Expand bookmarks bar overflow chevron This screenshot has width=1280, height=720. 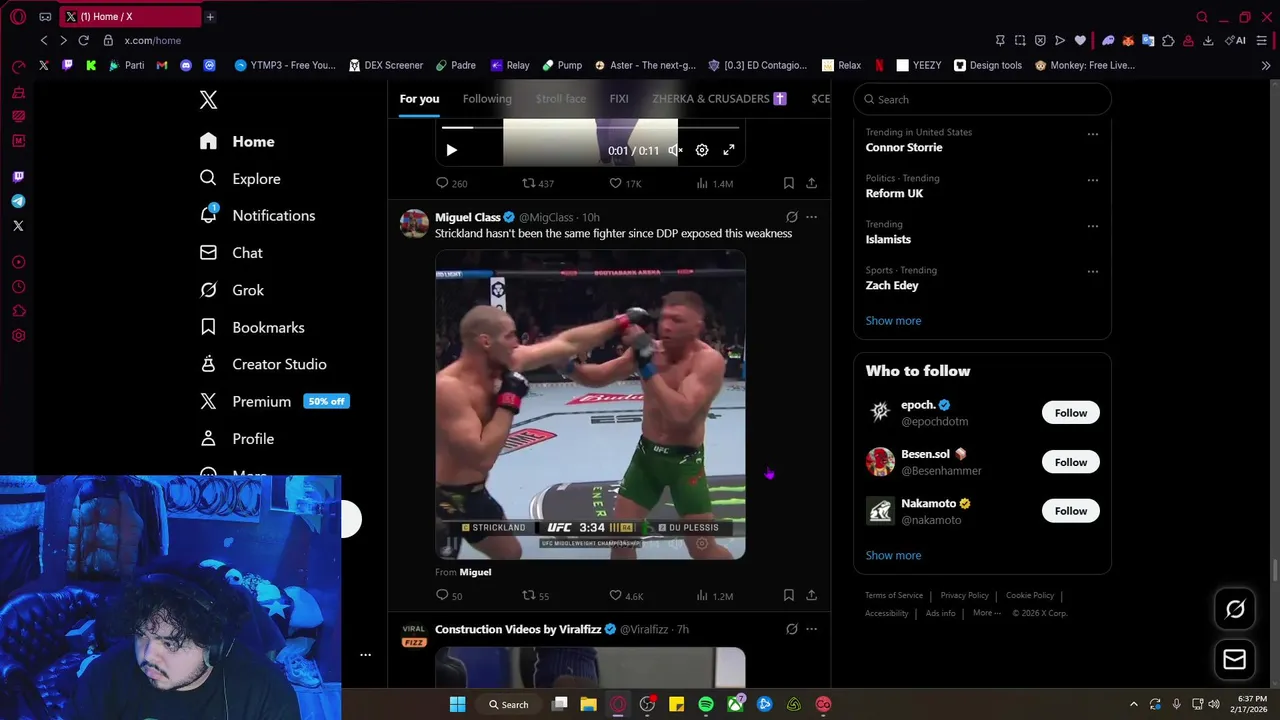pyautogui.click(x=1266, y=66)
